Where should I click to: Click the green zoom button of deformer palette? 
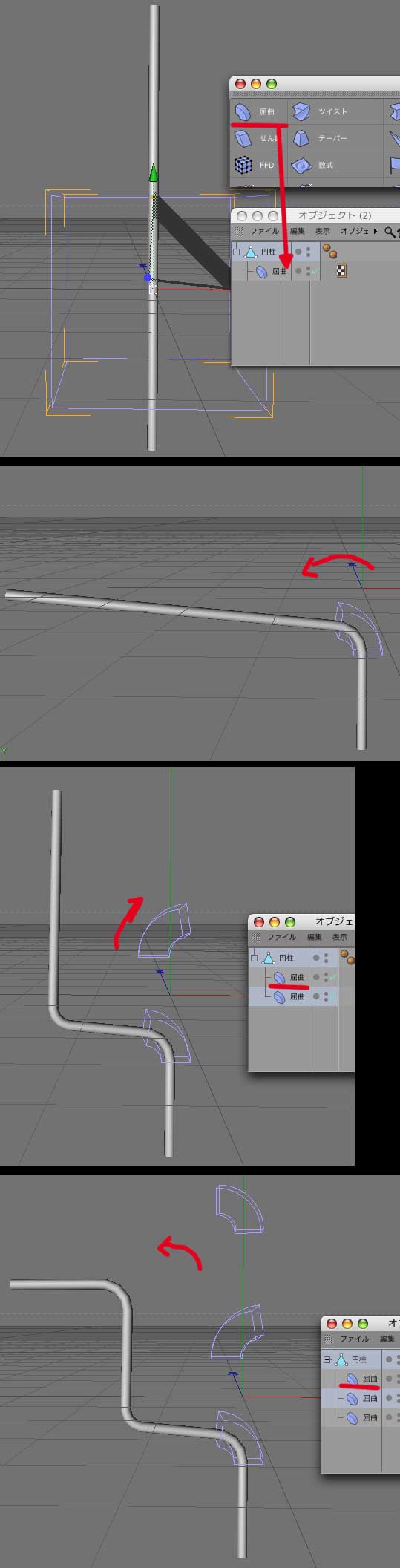click(x=272, y=85)
